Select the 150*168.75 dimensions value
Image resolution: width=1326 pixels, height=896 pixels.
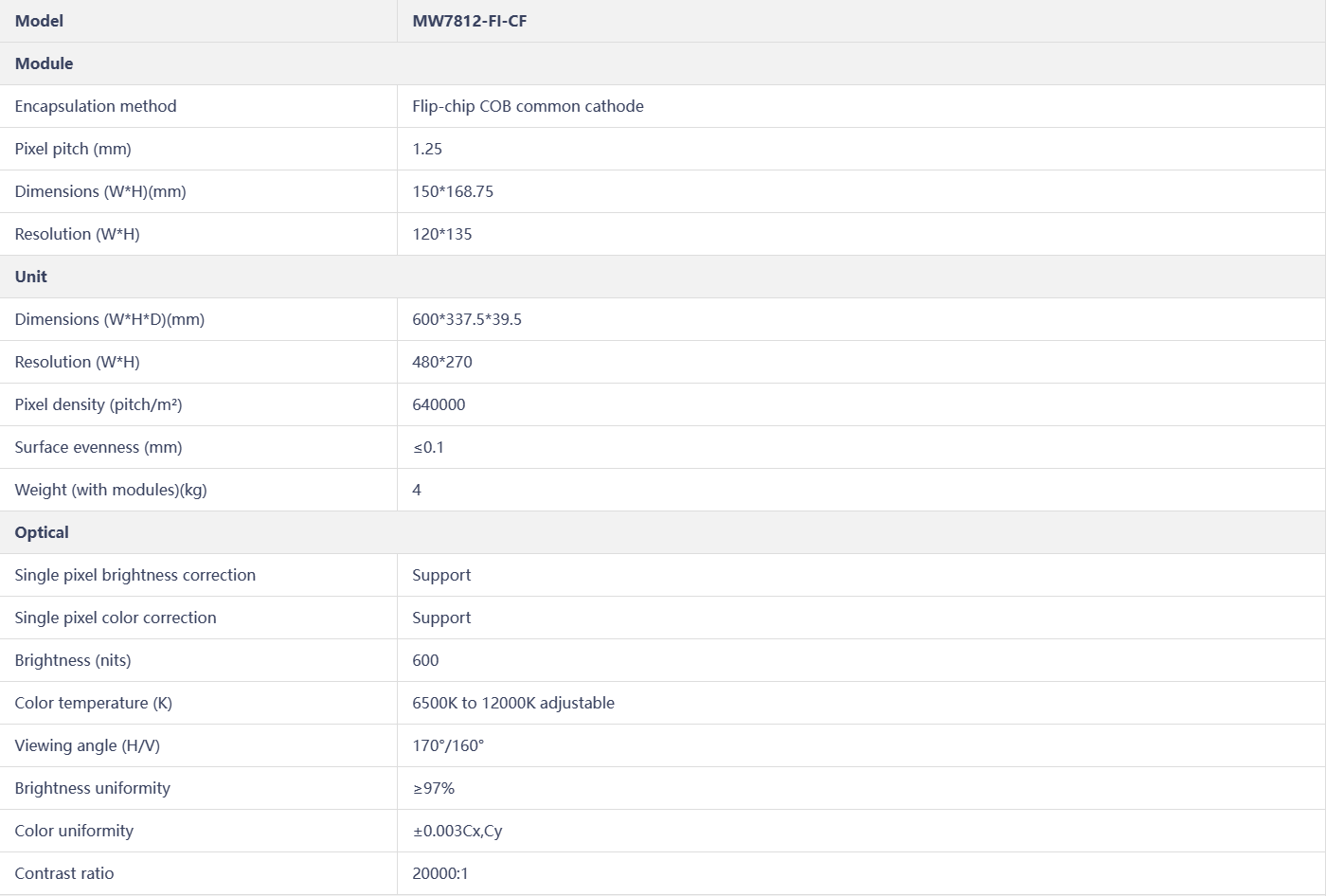click(x=453, y=191)
